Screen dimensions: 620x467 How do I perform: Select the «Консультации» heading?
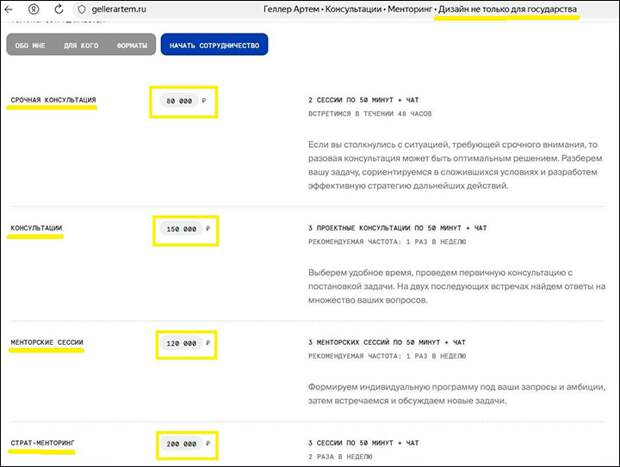click(37, 228)
